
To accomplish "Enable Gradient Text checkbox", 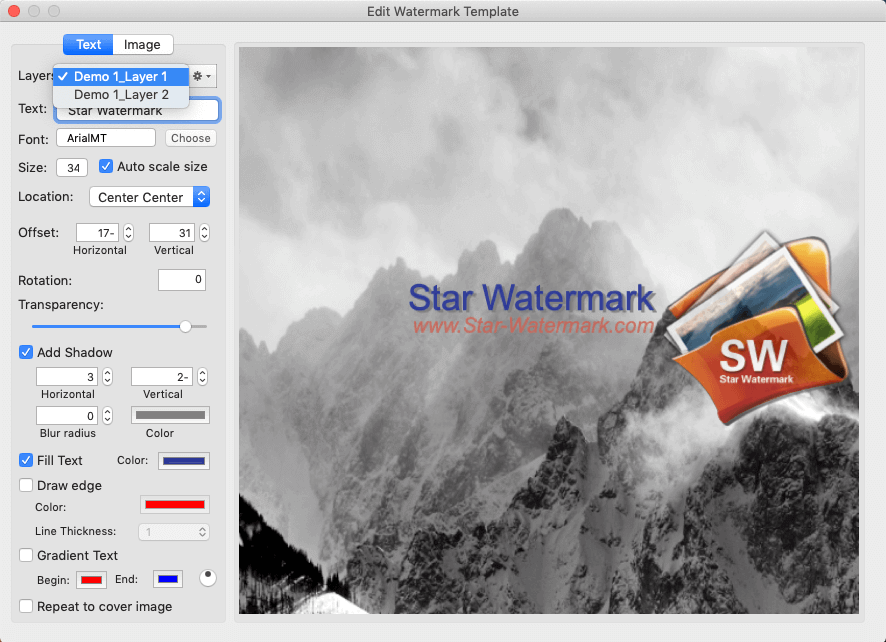I will click(x=26, y=555).
